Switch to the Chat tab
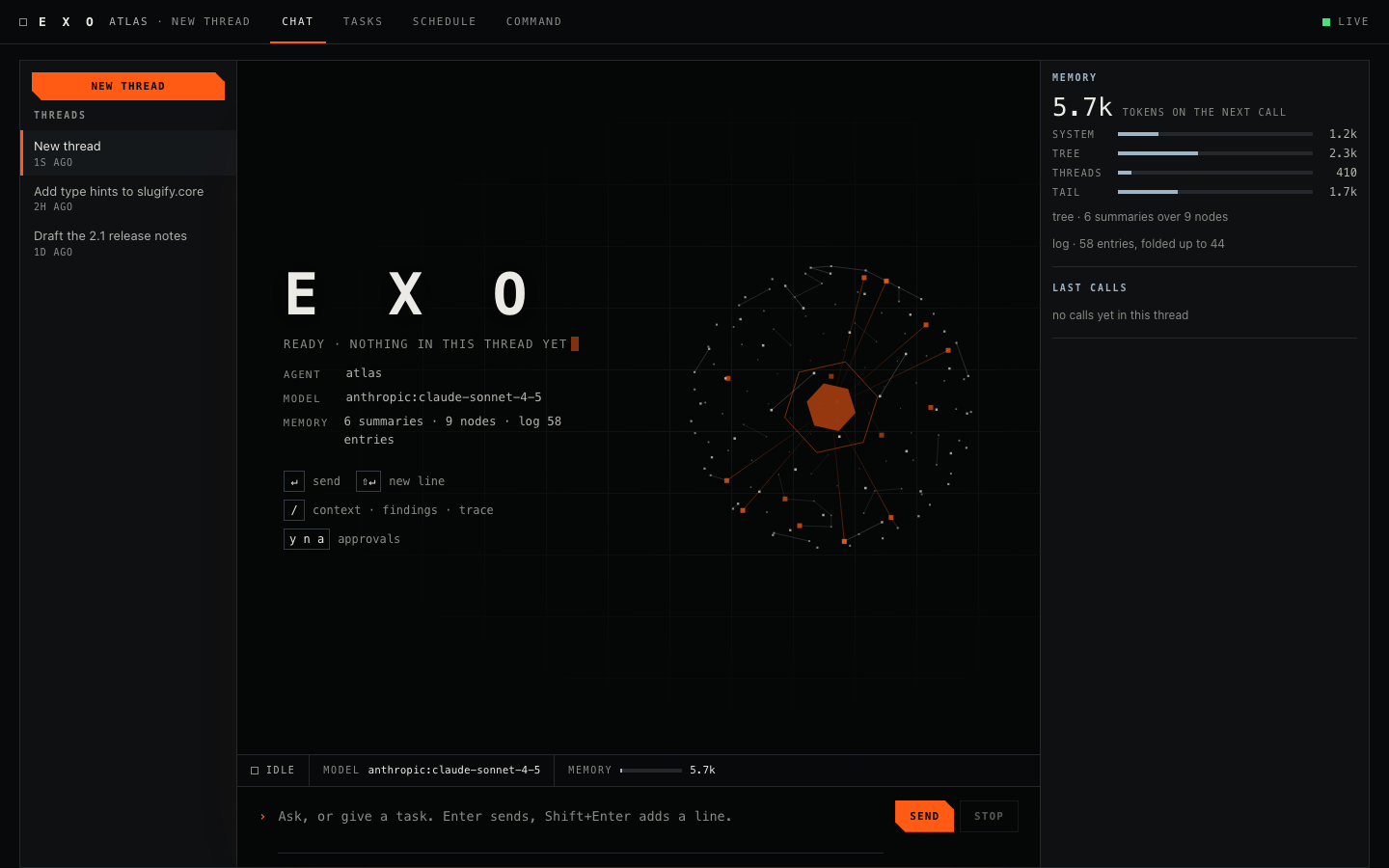The image size is (1389, 868). 298,21
